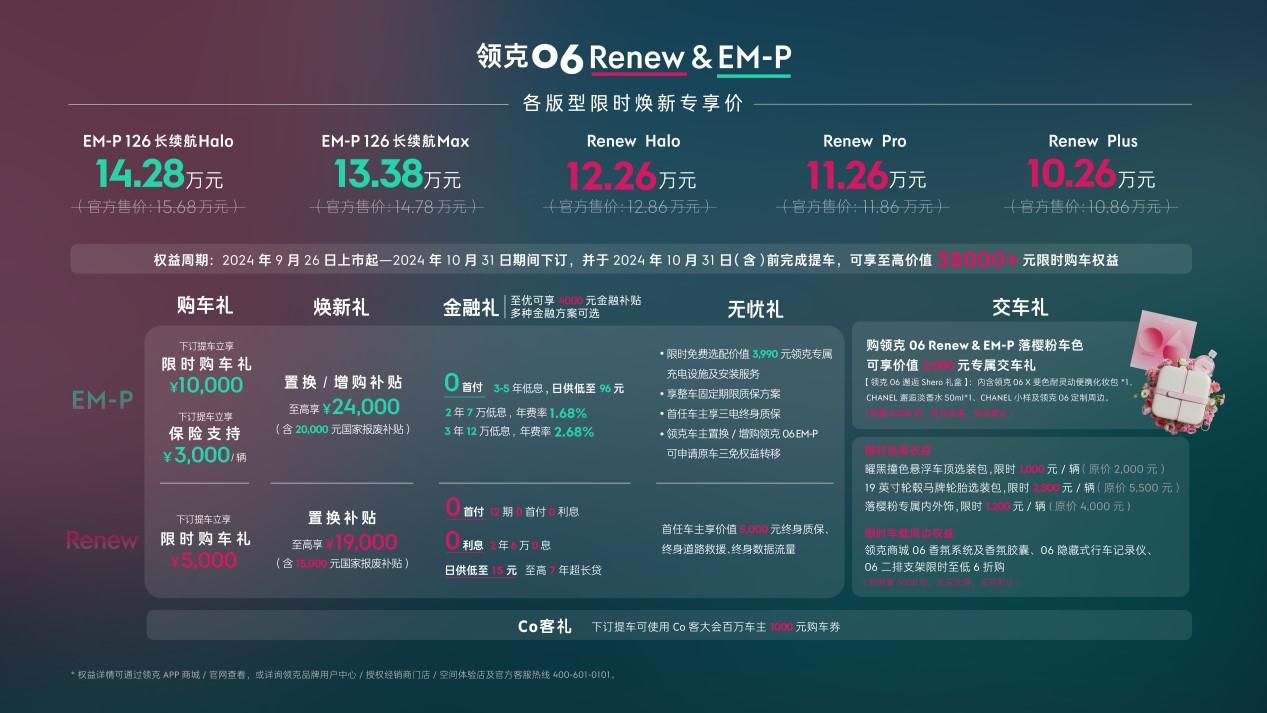The image size is (1267, 713).
Task: Click the 3,990元领克专属充电设施 bullet
Action: pos(746,363)
